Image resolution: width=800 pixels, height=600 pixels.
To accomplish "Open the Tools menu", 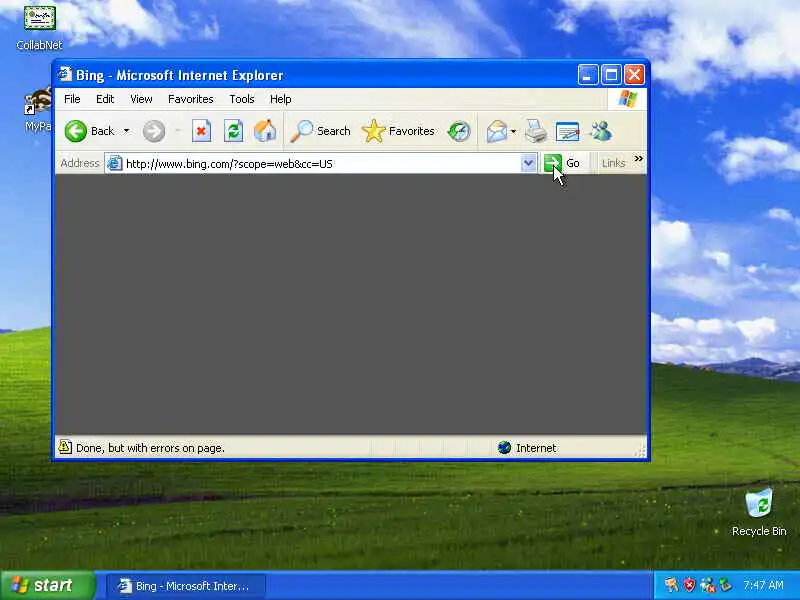I will click(x=242, y=99).
